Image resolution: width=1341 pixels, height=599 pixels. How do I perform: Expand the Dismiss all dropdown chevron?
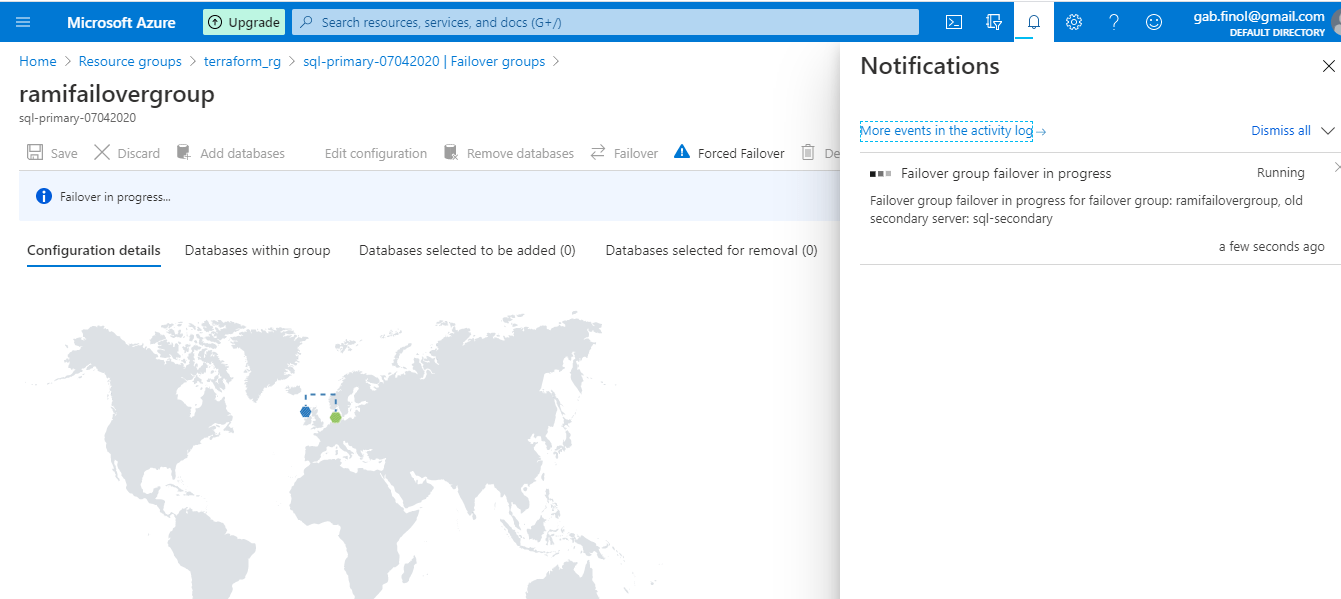1328,131
